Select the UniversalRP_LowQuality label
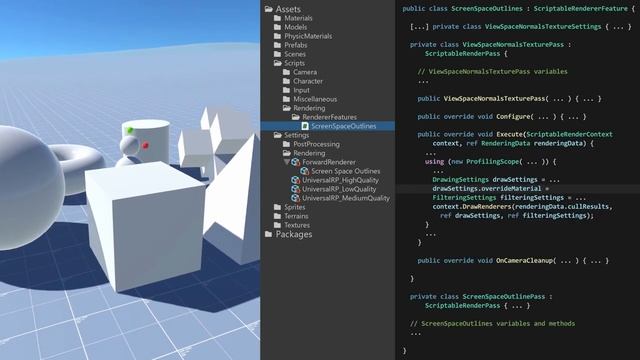The height and width of the screenshot is (360, 640). 339,189
